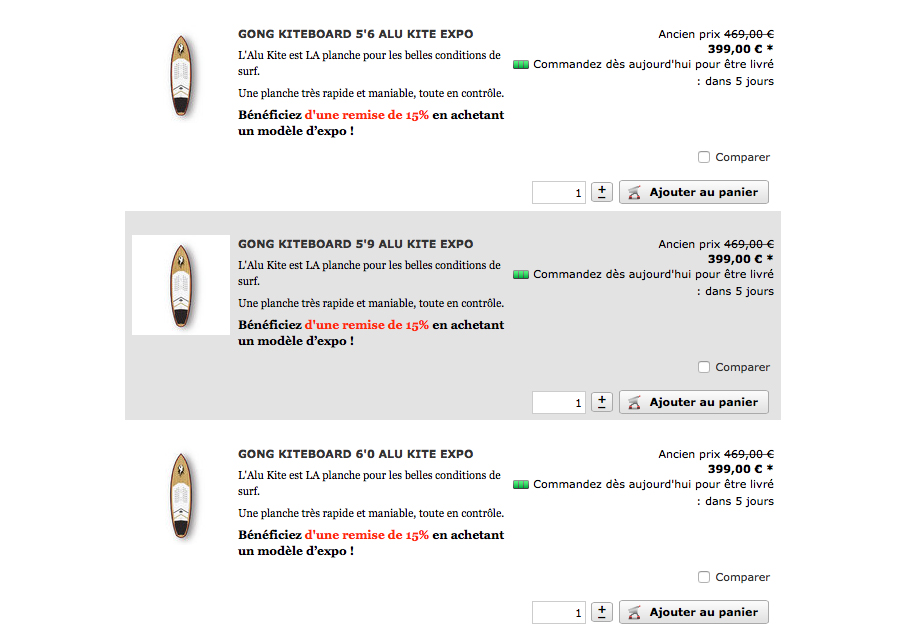Open the 5'9 Alu Kite board thumbnail
Viewport: 910px width, 630px height.
click(181, 286)
